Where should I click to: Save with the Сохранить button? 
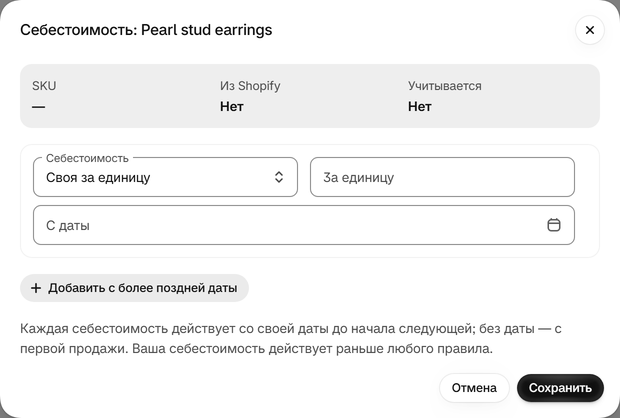[560, 388]
